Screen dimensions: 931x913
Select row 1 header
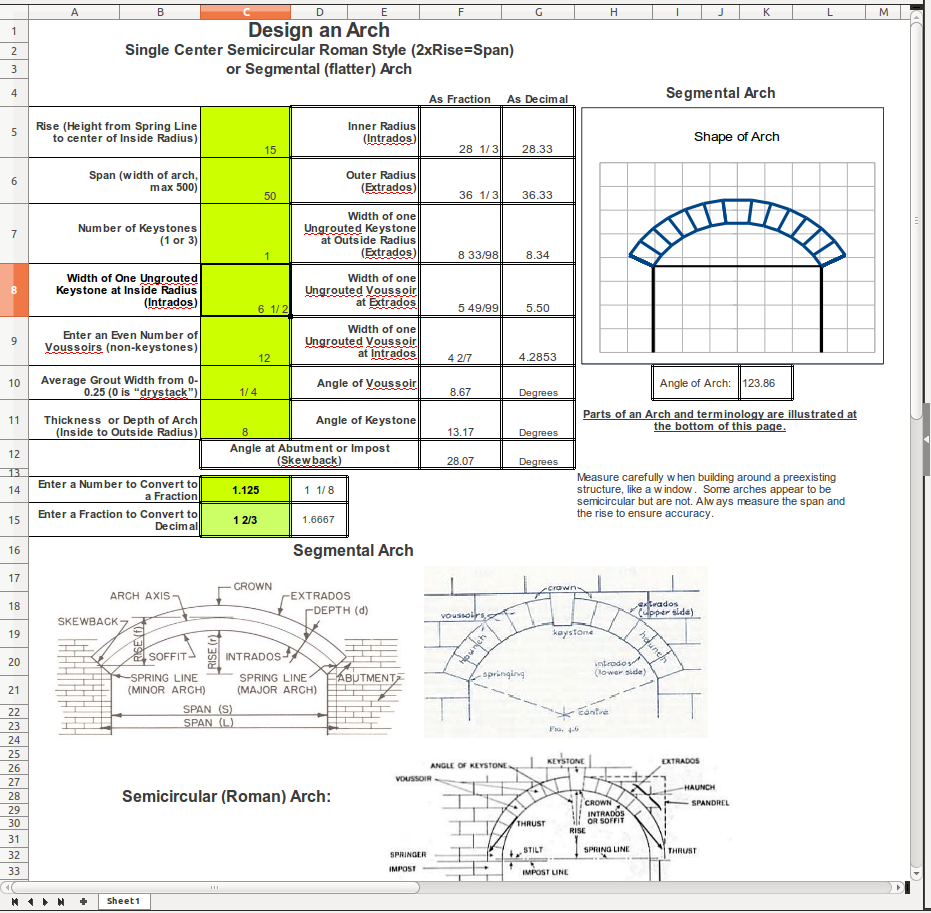pos(14,30)
